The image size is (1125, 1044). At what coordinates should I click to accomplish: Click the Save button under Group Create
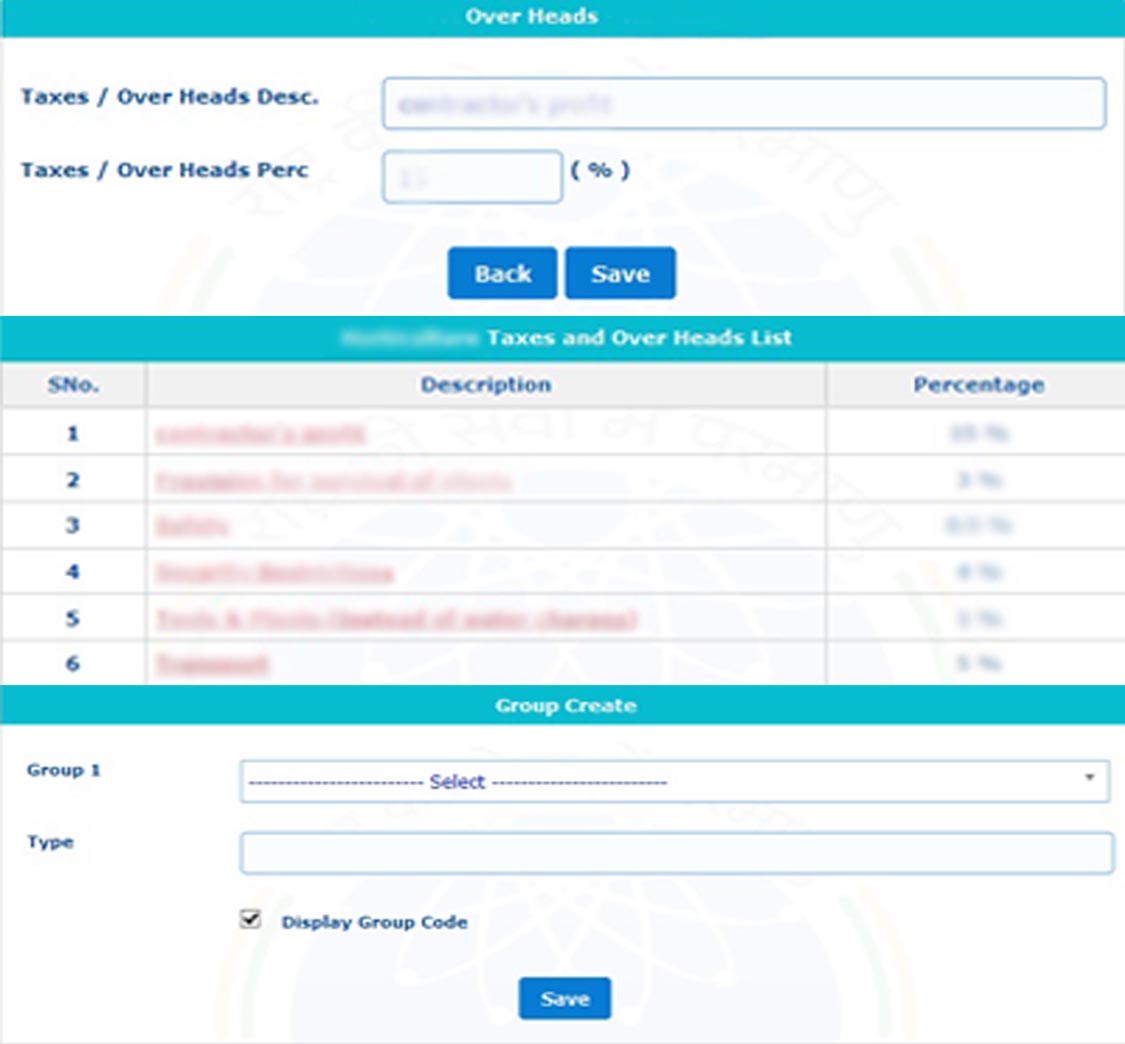564,999
